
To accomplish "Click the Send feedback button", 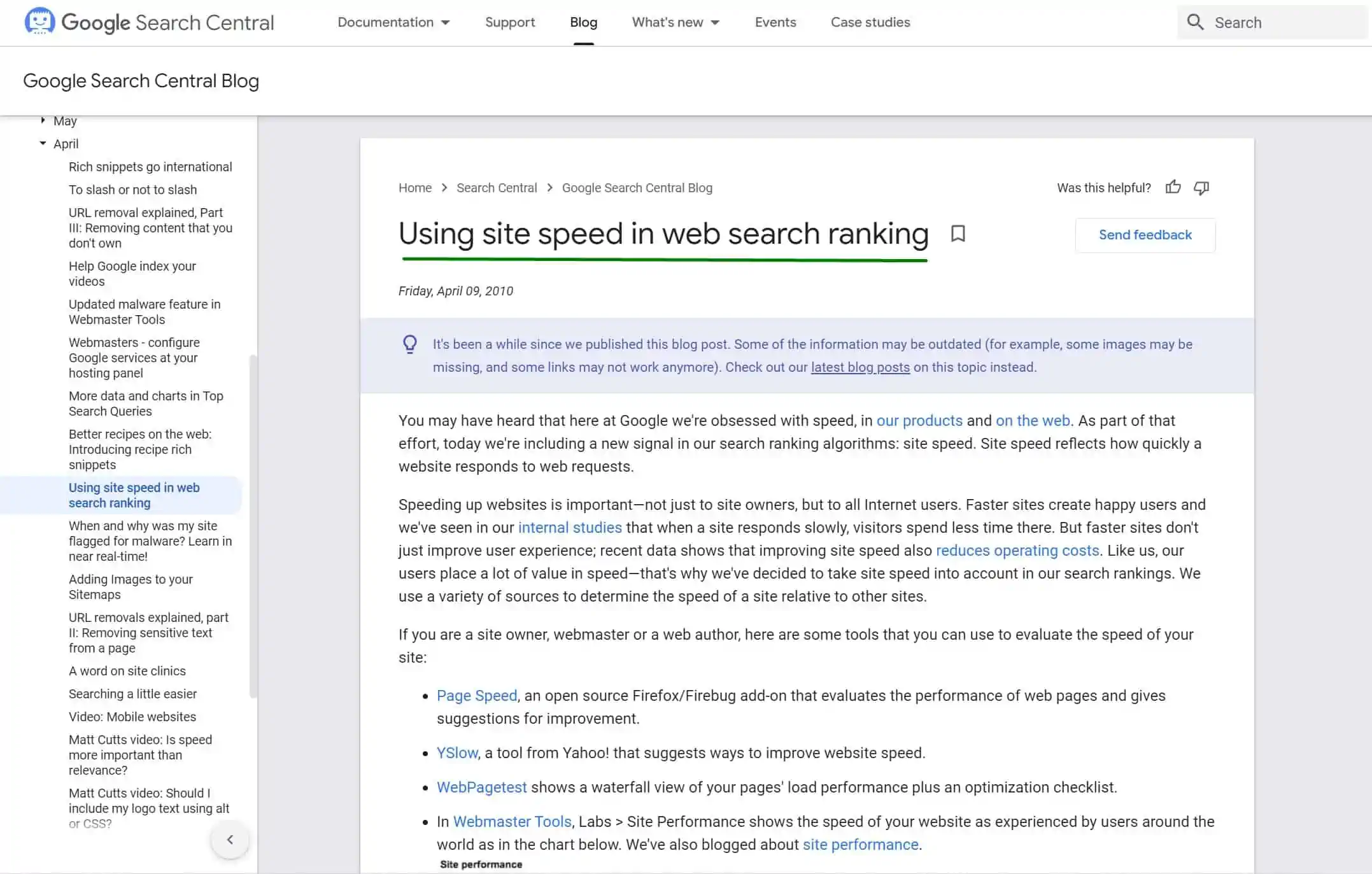I will [x=1145, y=235].
